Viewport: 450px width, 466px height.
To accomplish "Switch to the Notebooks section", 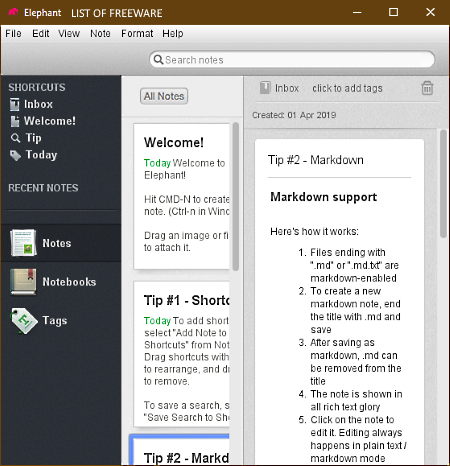I will [69, 282].
